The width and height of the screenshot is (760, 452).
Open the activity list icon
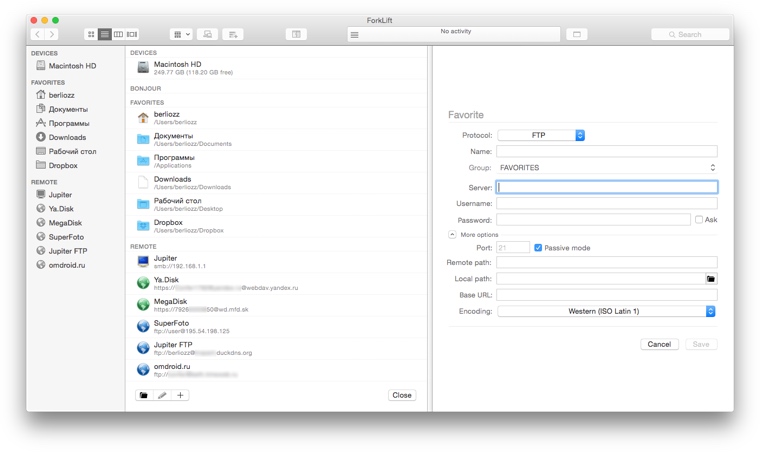355,35
